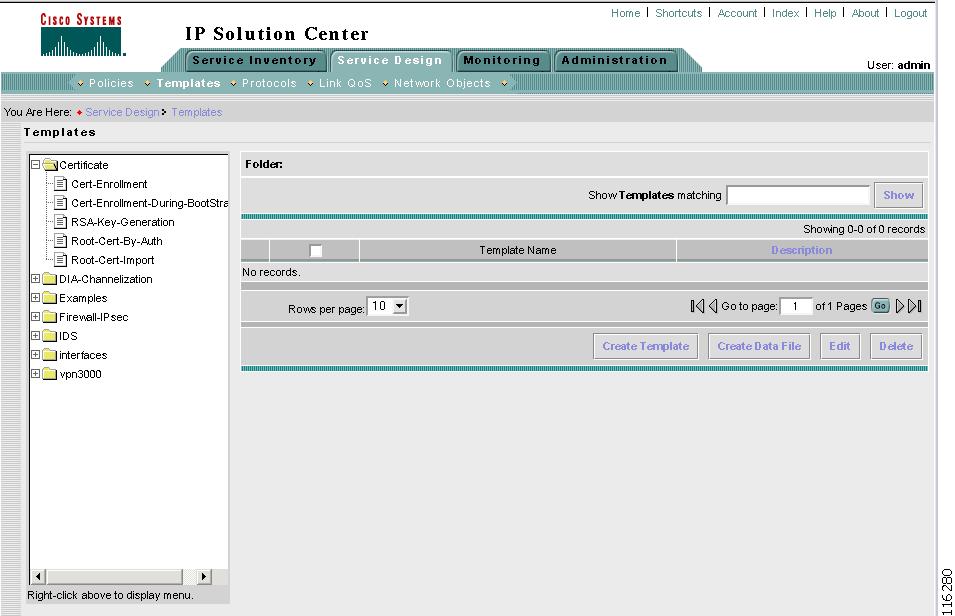
Task: Click the Firewall-IPsec folder icon
Action: [x=50, y=317]
